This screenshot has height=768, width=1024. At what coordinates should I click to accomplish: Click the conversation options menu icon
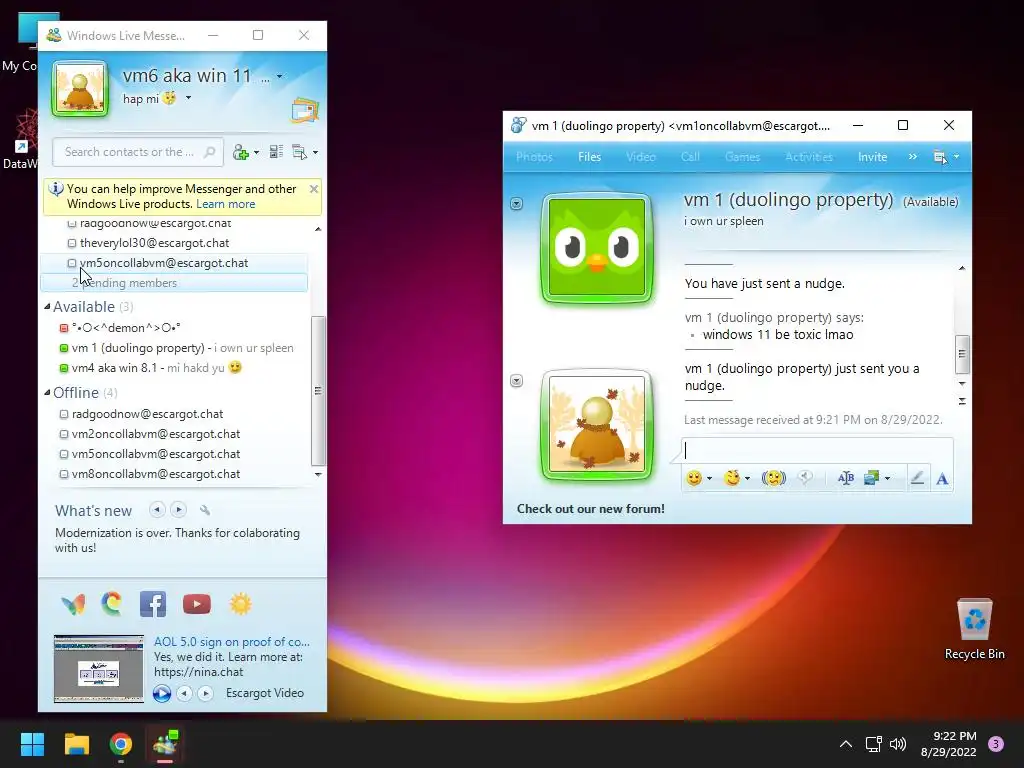click(x=940, y=157)
